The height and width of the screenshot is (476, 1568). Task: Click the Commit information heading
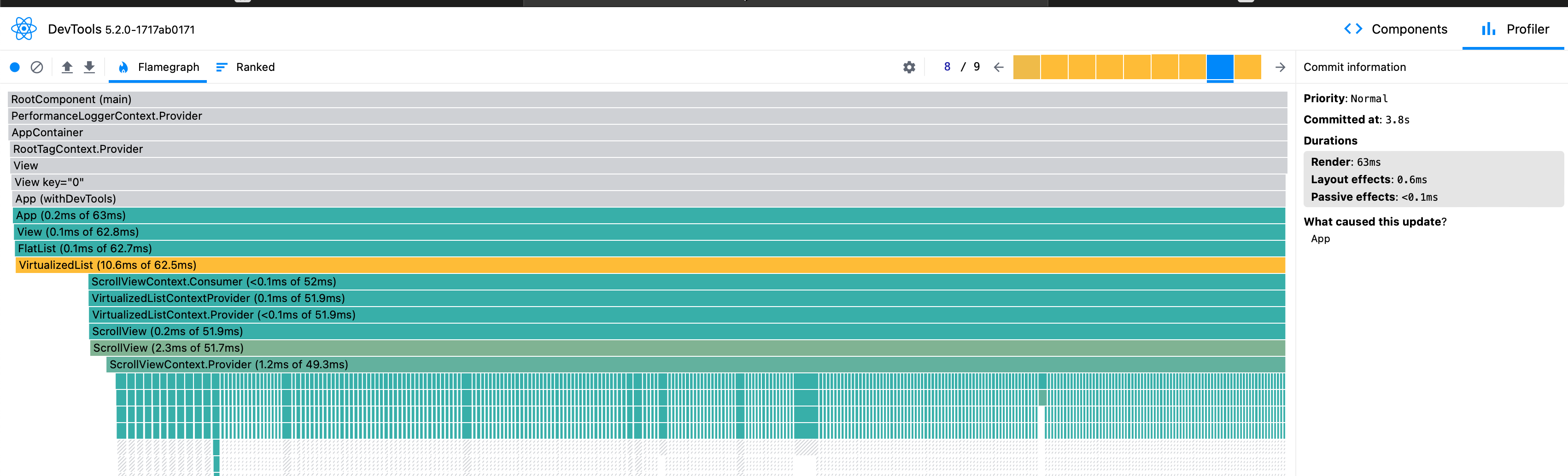1354,67
